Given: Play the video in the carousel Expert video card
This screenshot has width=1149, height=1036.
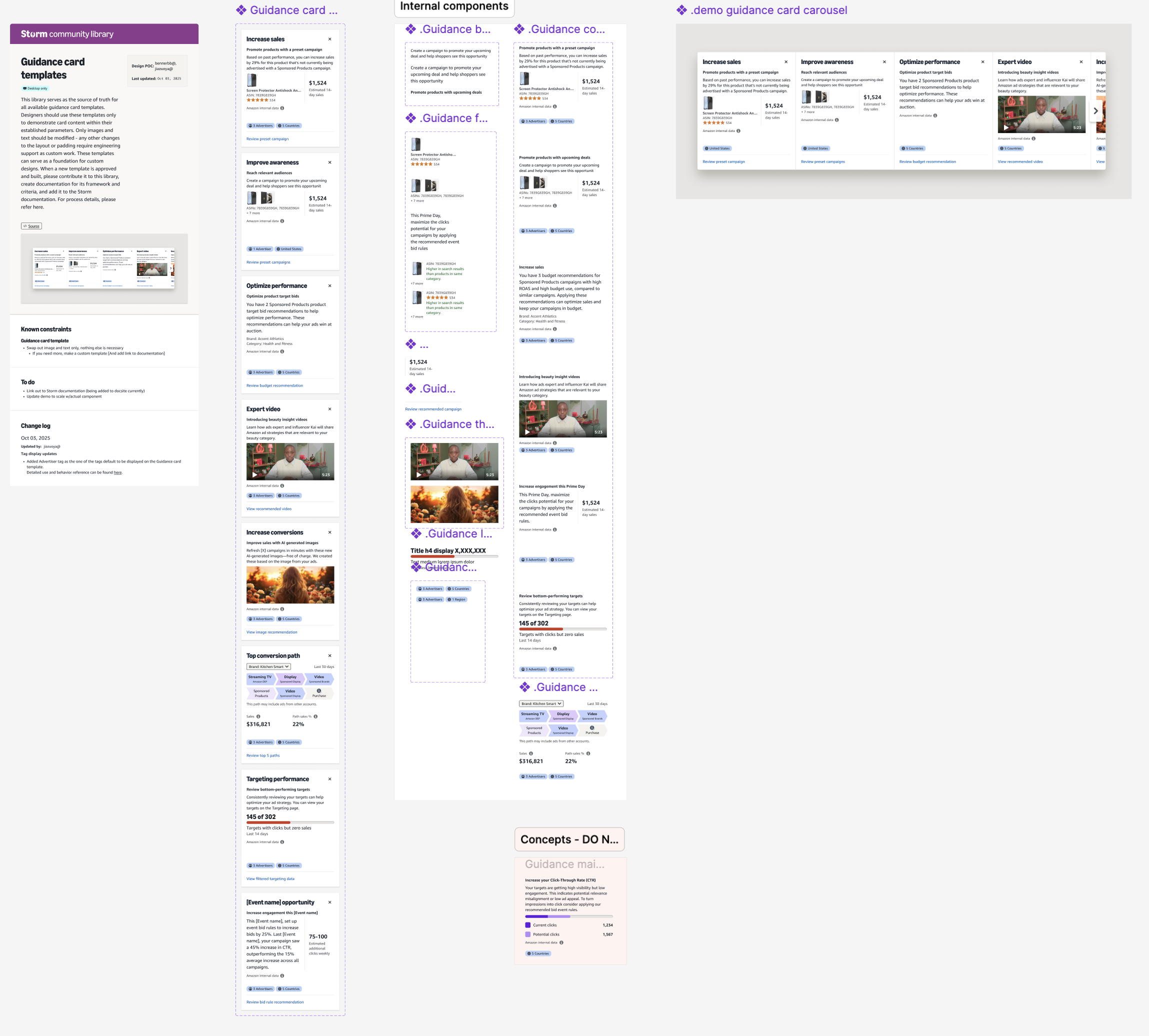Looking at the screenshot, I should (x=1005, y=127).
